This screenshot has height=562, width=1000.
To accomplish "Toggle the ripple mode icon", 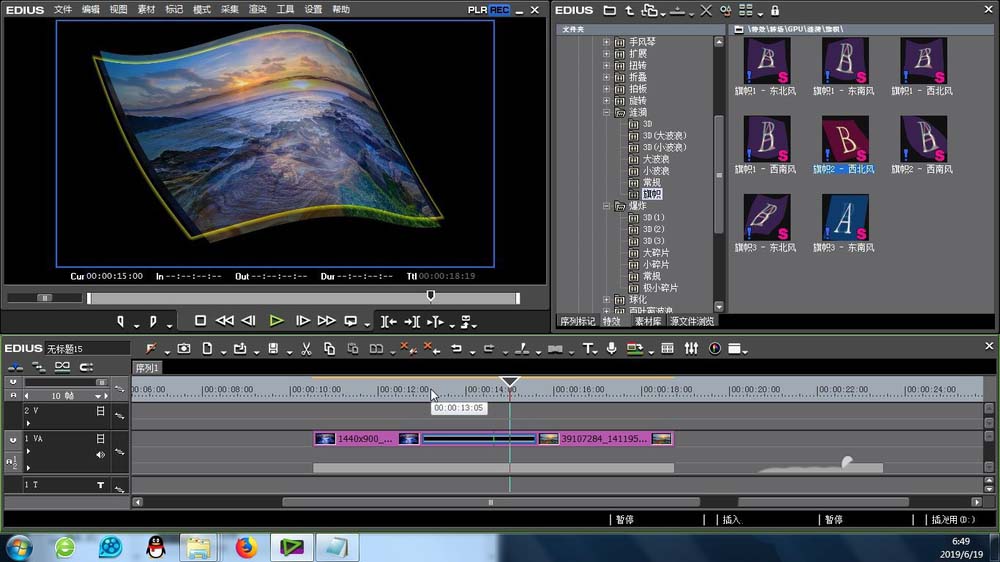I will [38, 367].
